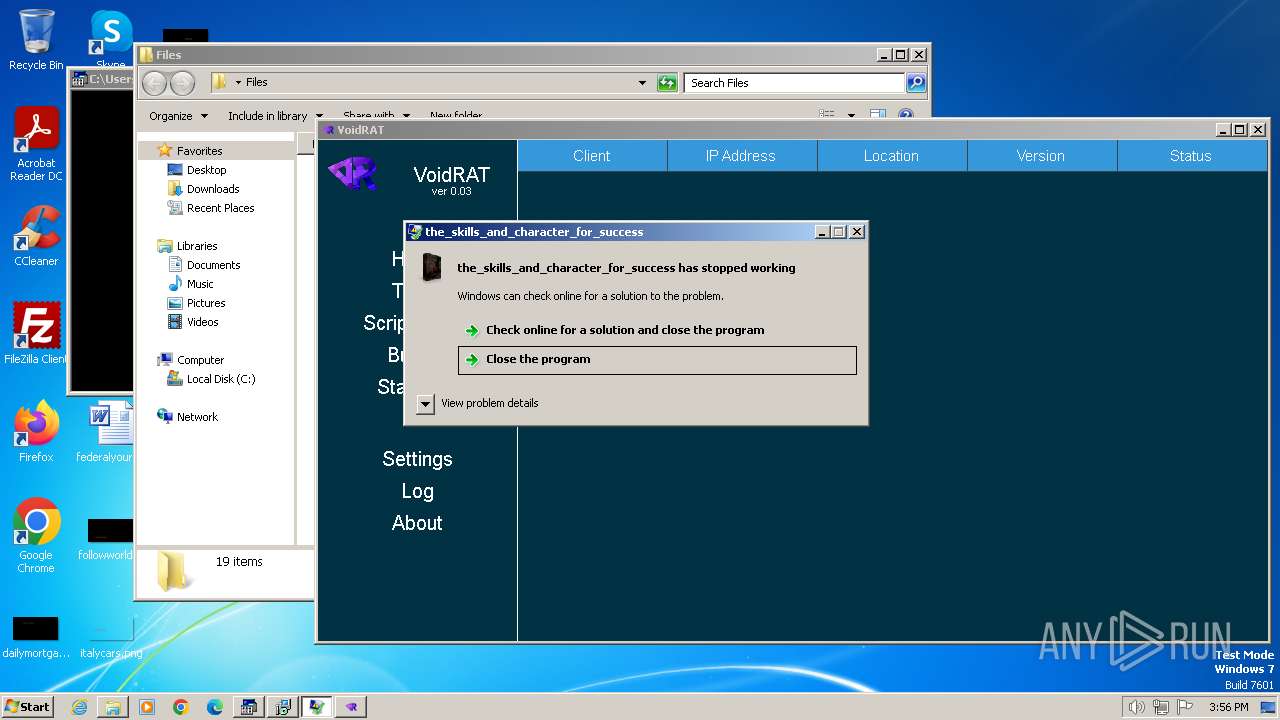Select Libraries in navigation pane
The image size is (1280, 720).
(196, 246)
